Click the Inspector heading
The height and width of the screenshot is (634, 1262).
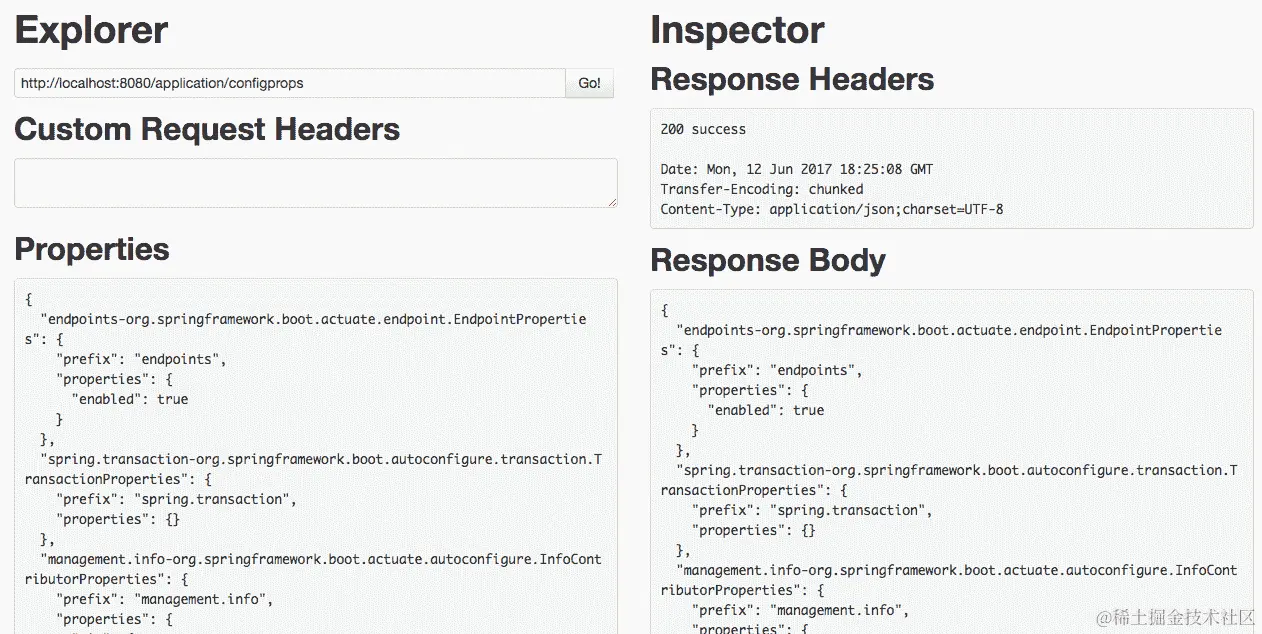737,30
